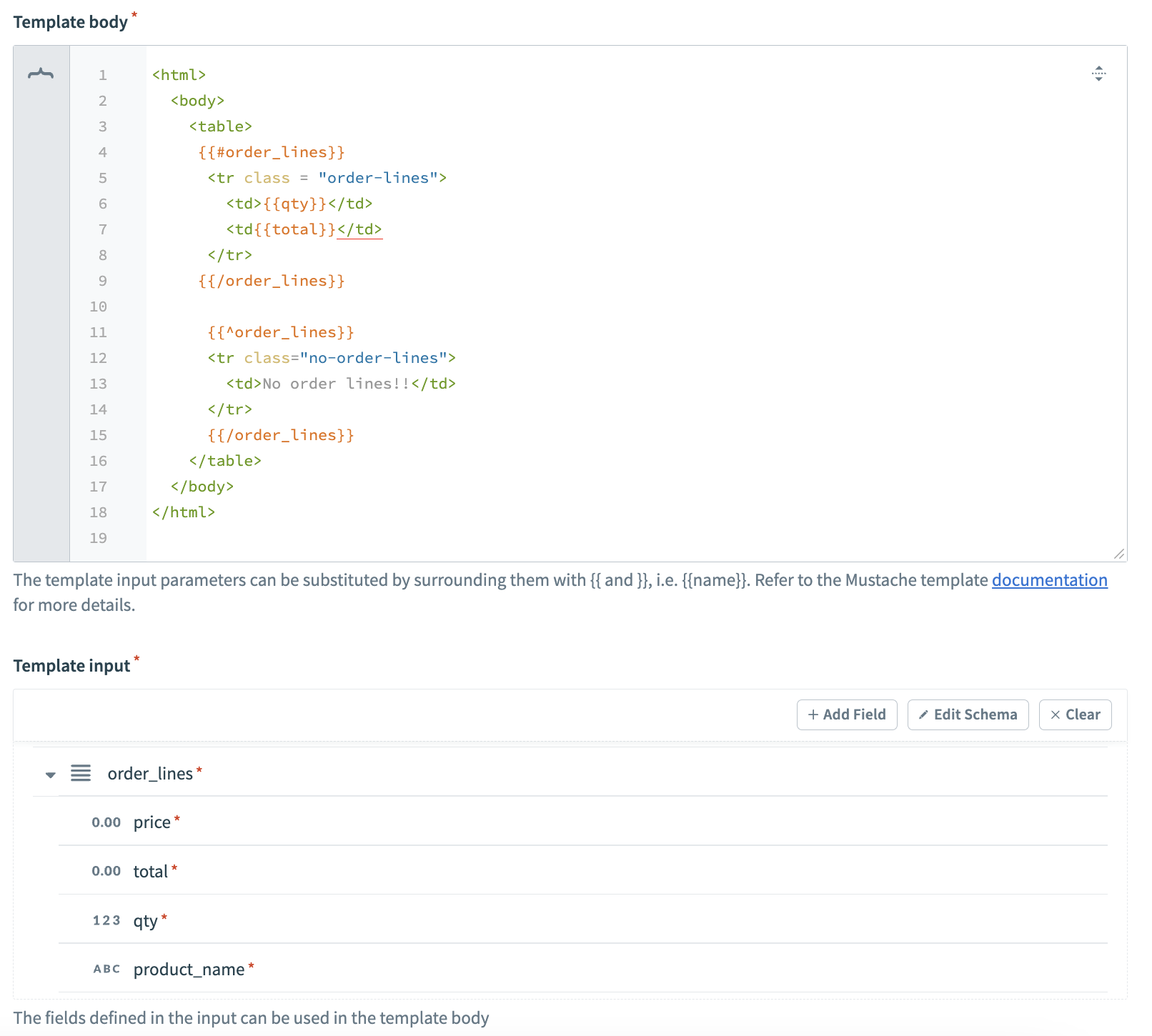
Task: Select the product_name field row
Action: (192, 969)
